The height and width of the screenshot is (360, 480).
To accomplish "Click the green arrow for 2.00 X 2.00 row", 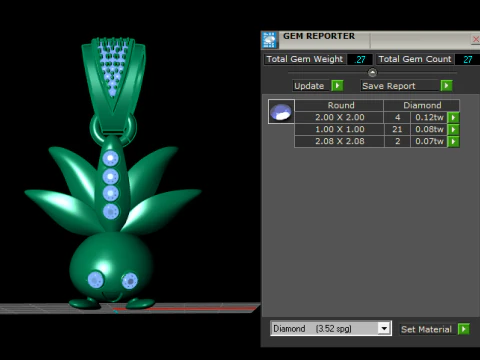I will [453, 117].
